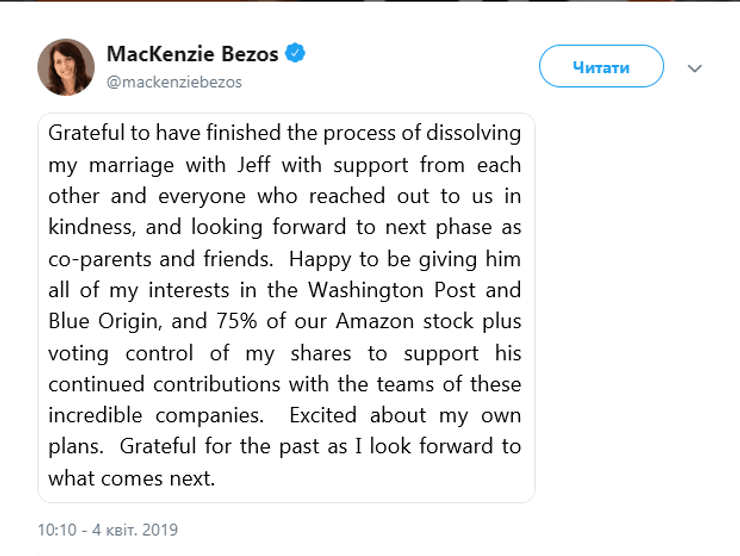The width and height of the screenshot is (740, 556).
Task: Open the tweet options chevron menu
Action: (696, 68)
